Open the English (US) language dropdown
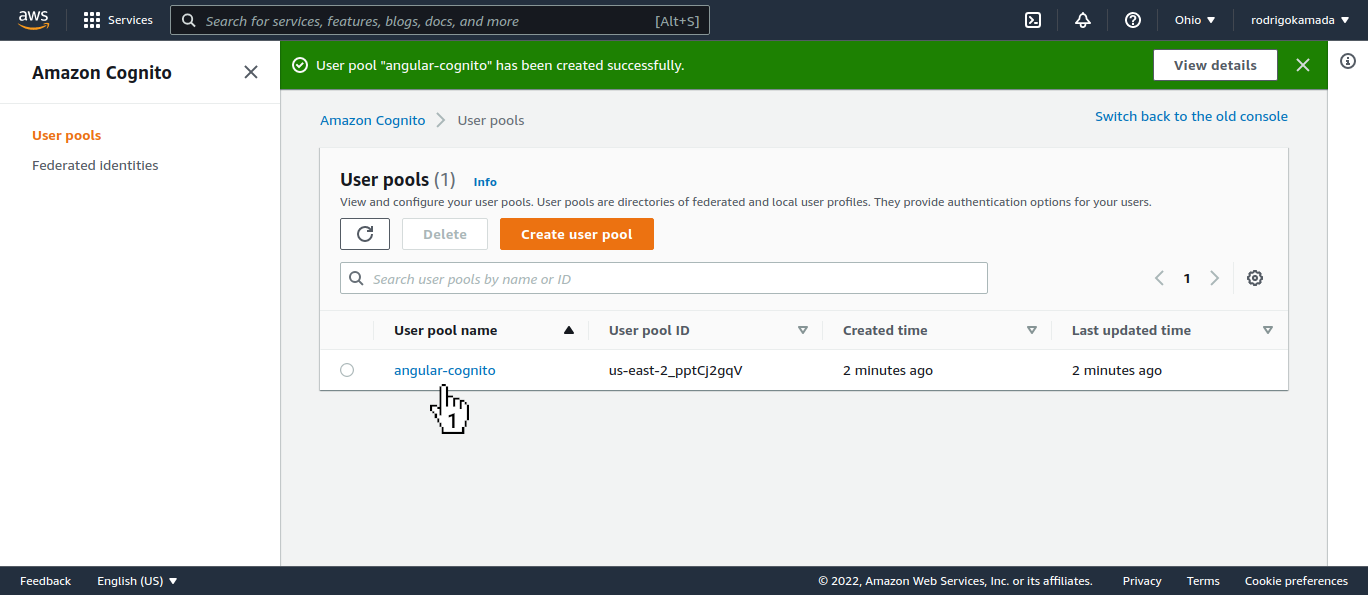The width and height of the screenshot is (1368, 595). 136,580
